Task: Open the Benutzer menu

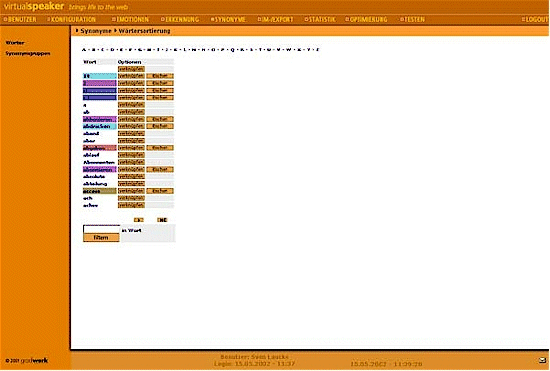Action: pos(20,19)
